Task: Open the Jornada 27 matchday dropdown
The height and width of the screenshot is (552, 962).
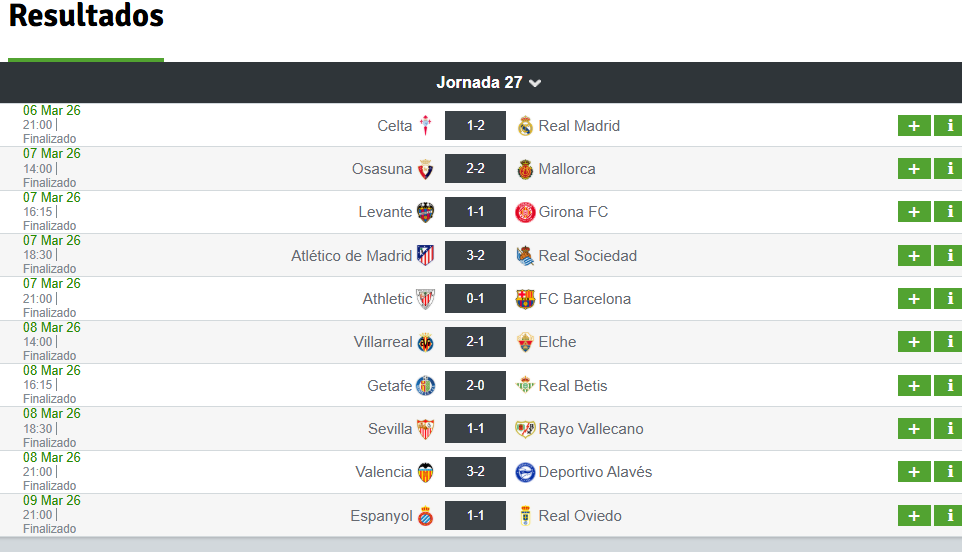Action: point(488,82)
